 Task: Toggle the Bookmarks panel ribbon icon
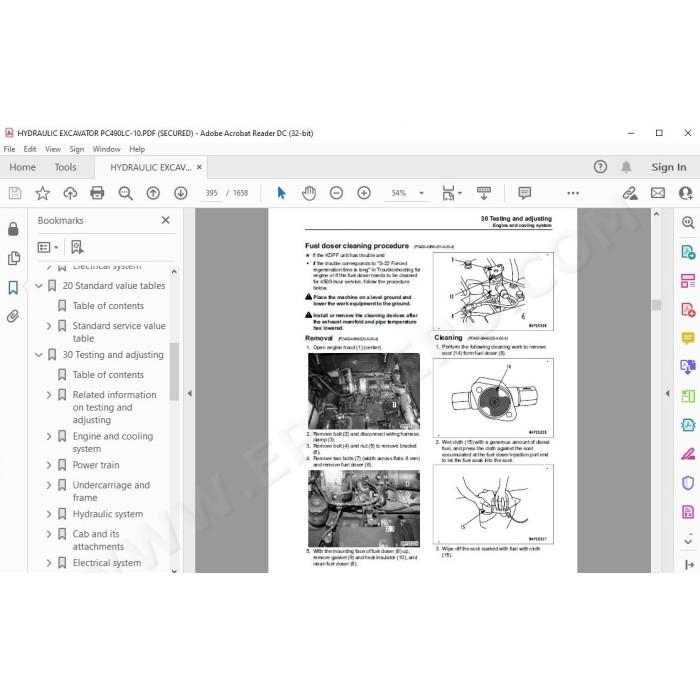click(x=13, y=288)
